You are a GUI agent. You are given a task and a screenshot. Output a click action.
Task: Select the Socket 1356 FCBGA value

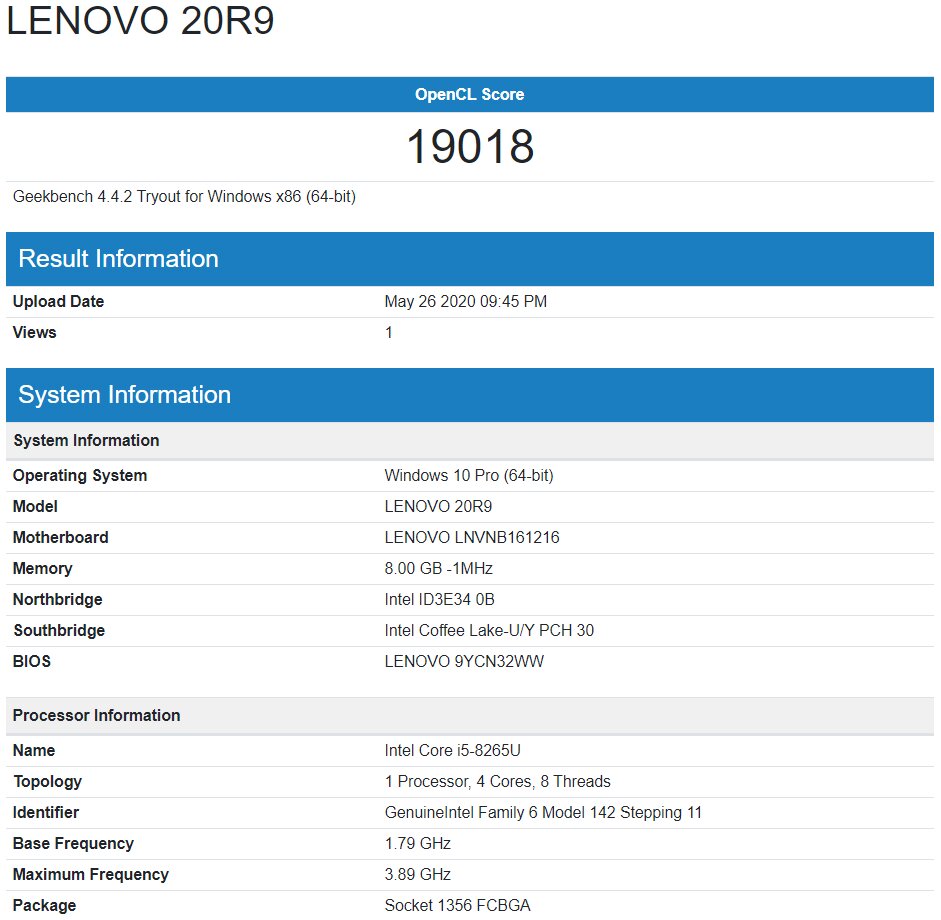pos(457,906)
